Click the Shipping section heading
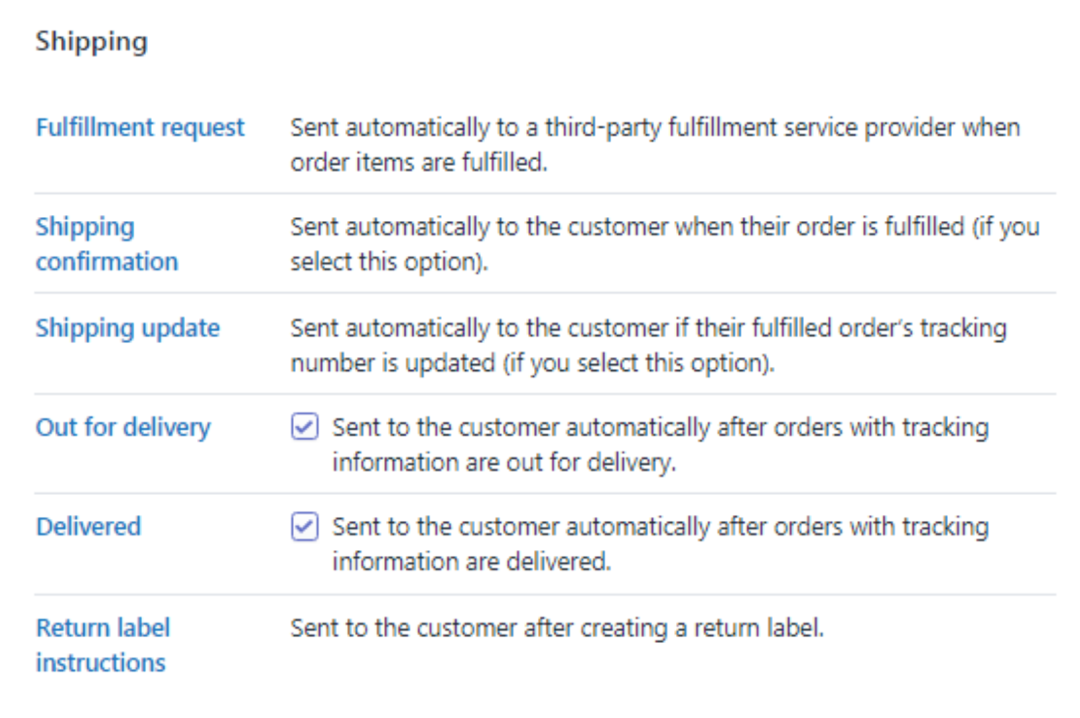The width and height of the screenshot is (1080, 718). tap(91, 42)
